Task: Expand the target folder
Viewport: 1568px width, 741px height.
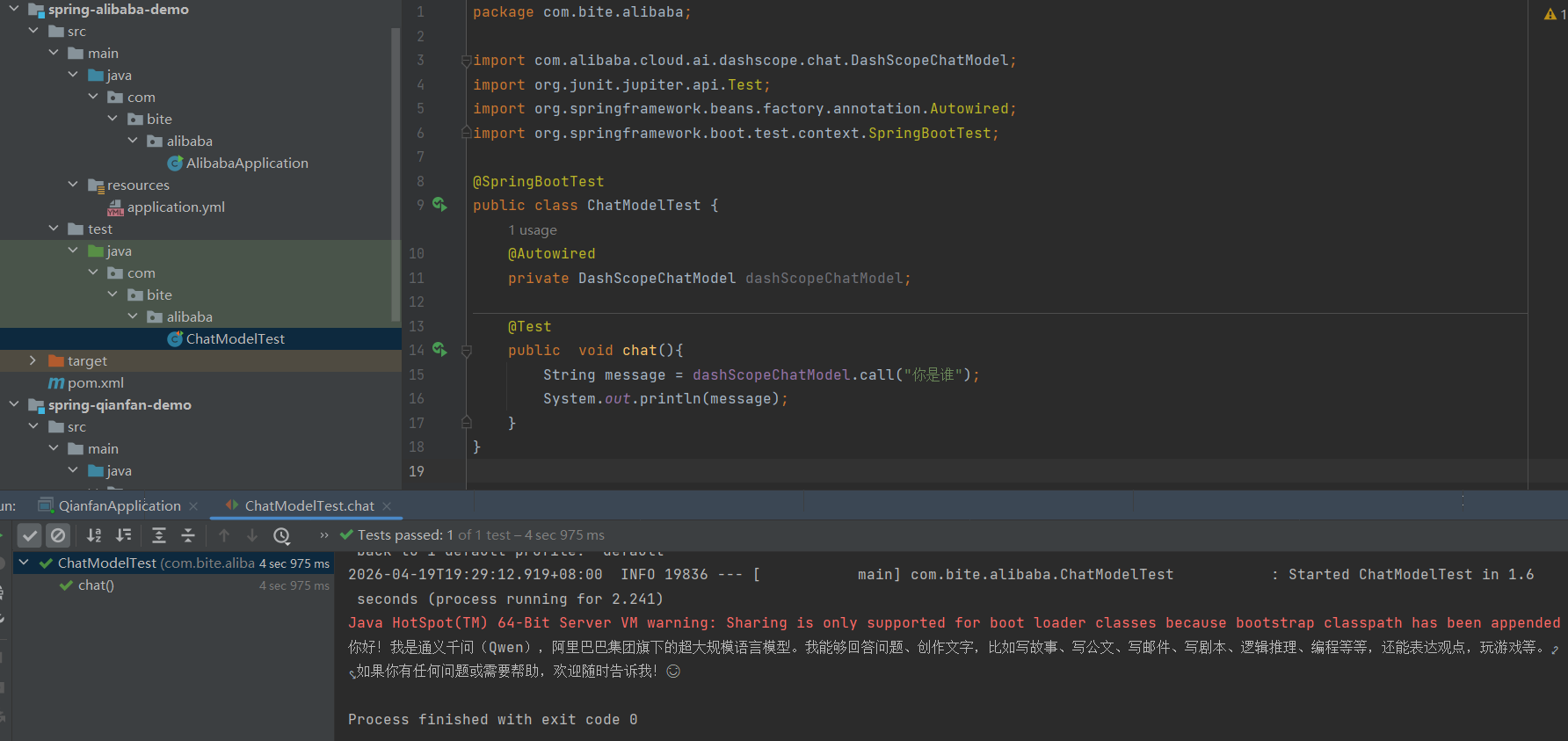Action: [33, 360]
